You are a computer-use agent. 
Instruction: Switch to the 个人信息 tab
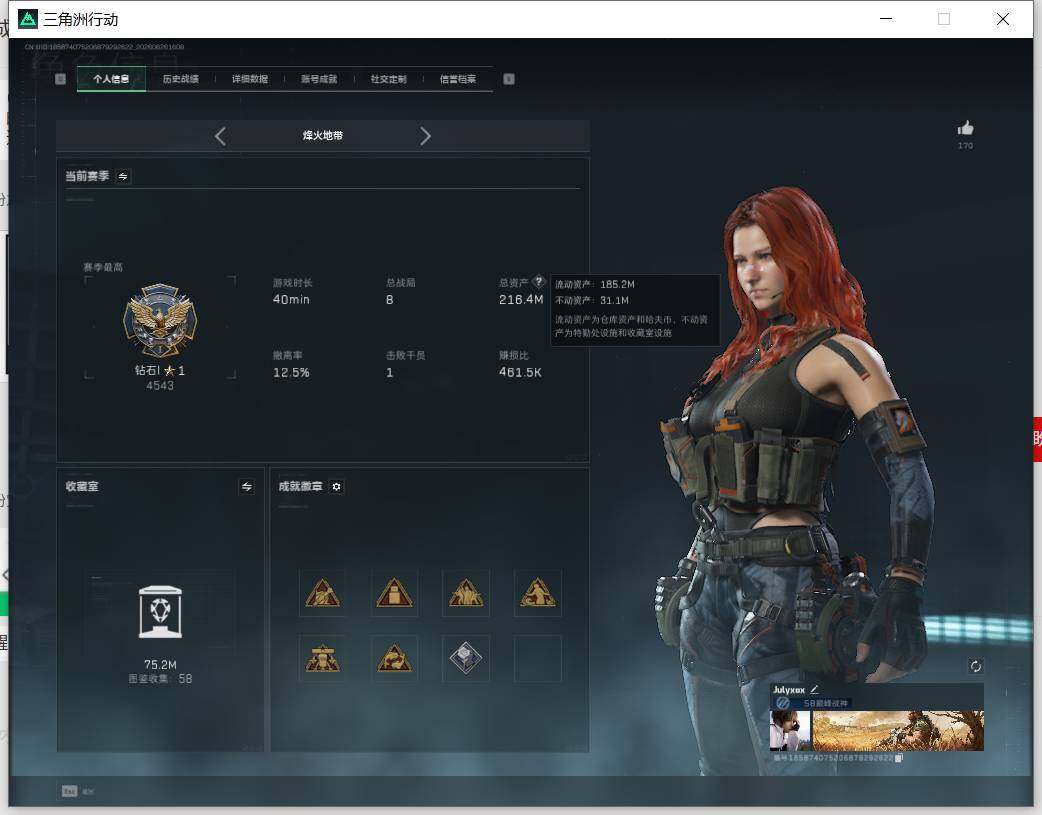[111, 79]
